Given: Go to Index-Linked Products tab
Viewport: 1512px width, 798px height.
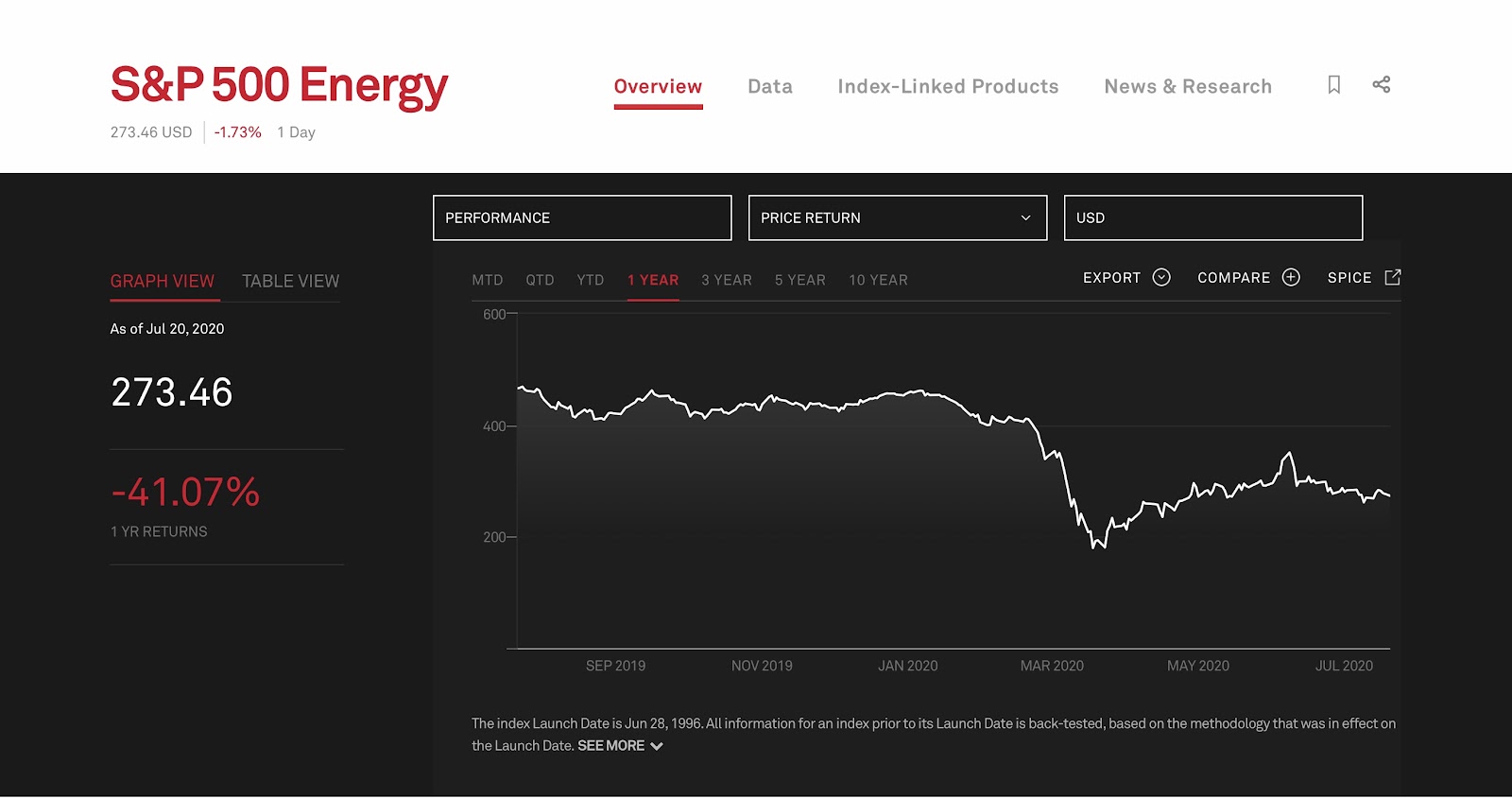Looking at the screenshot, I should (x=948, y=87).
